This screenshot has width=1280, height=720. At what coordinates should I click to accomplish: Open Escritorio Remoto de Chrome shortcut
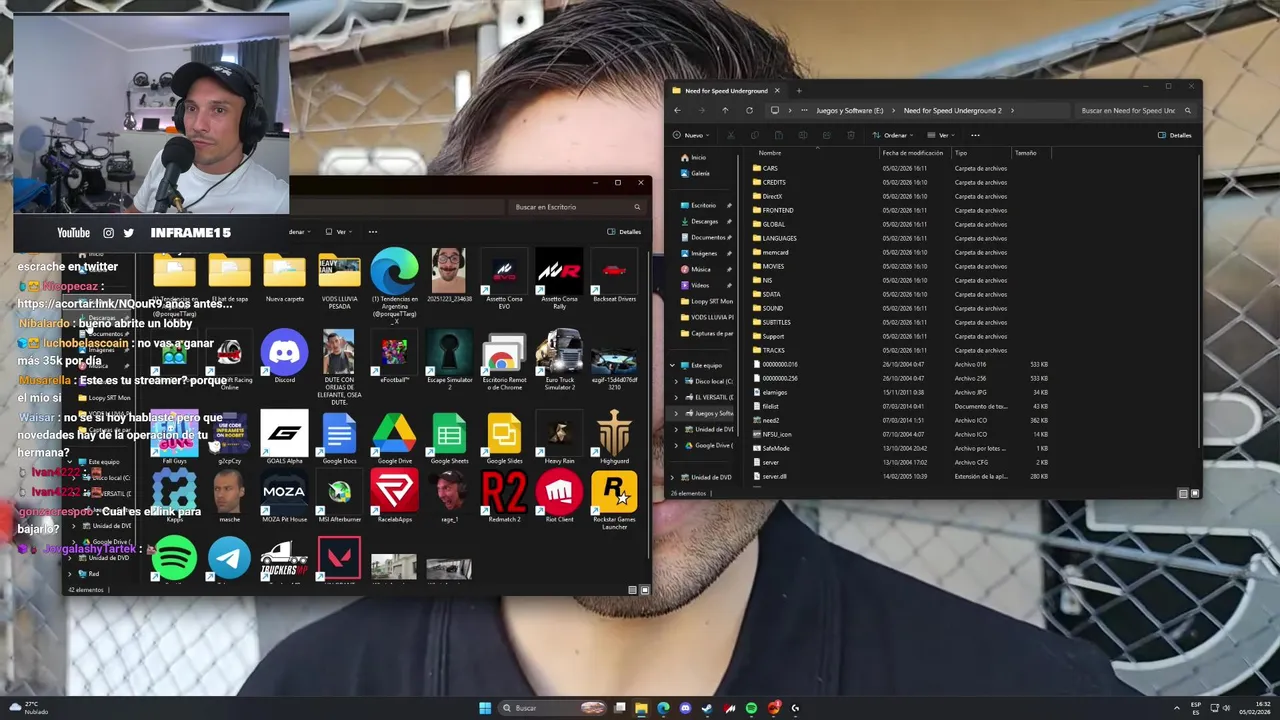coord(504,360)
